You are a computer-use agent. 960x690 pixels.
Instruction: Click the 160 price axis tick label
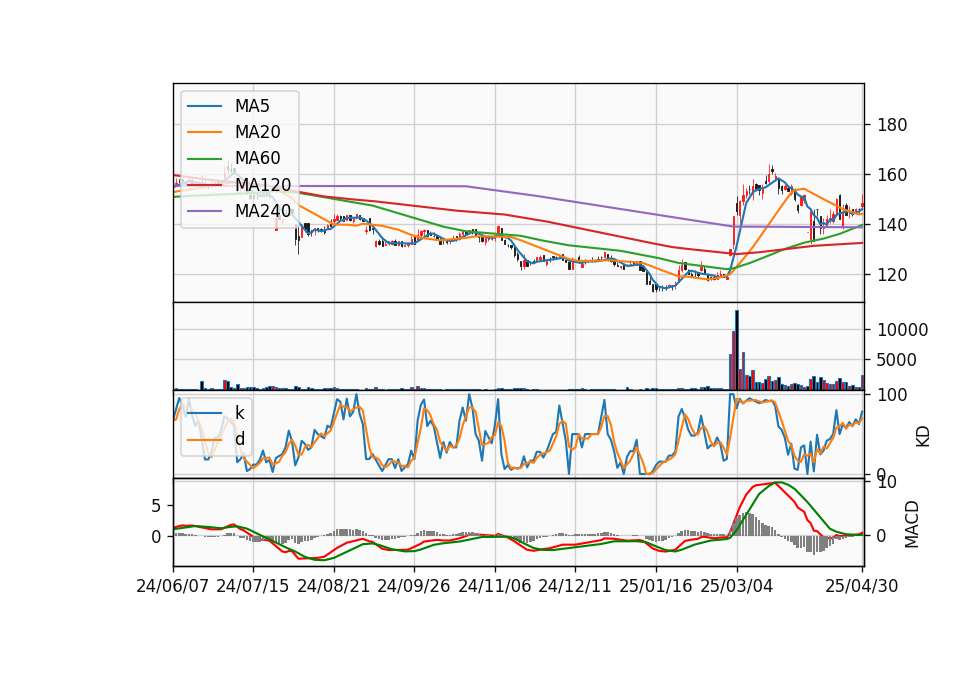[892, 175]
